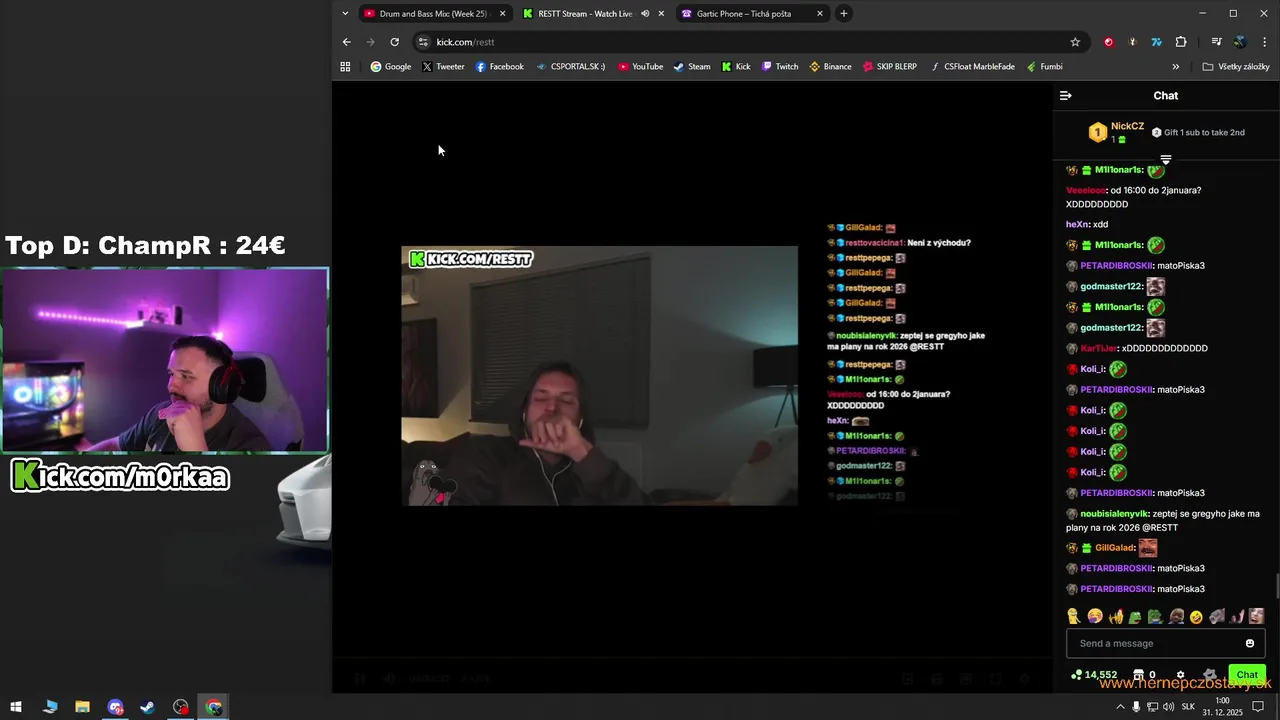
Task: Open Windows Start menu
Action: [16, 707]
